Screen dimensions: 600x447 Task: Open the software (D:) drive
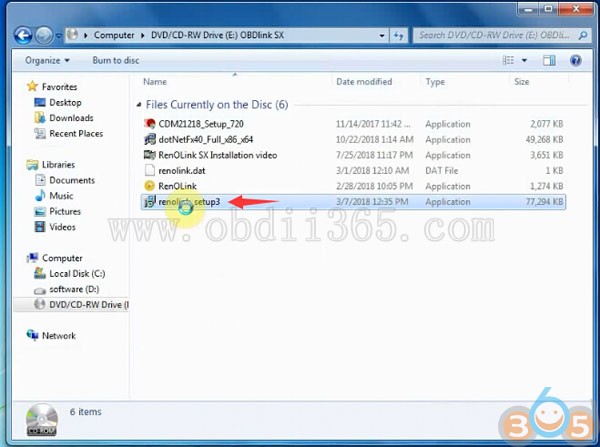click(74, 289)
